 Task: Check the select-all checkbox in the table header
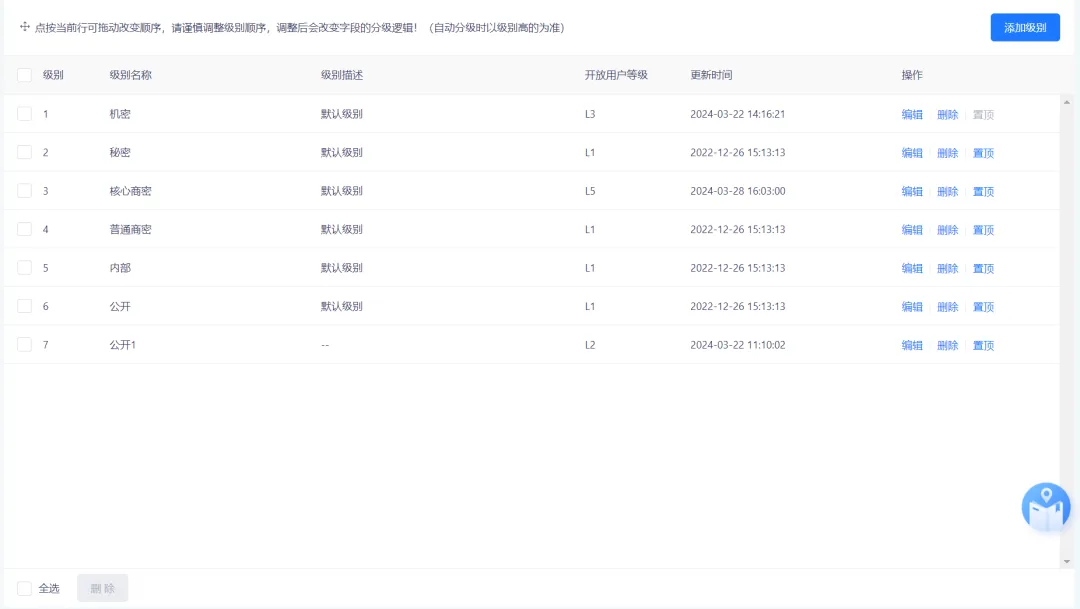(x=25, y=74)
